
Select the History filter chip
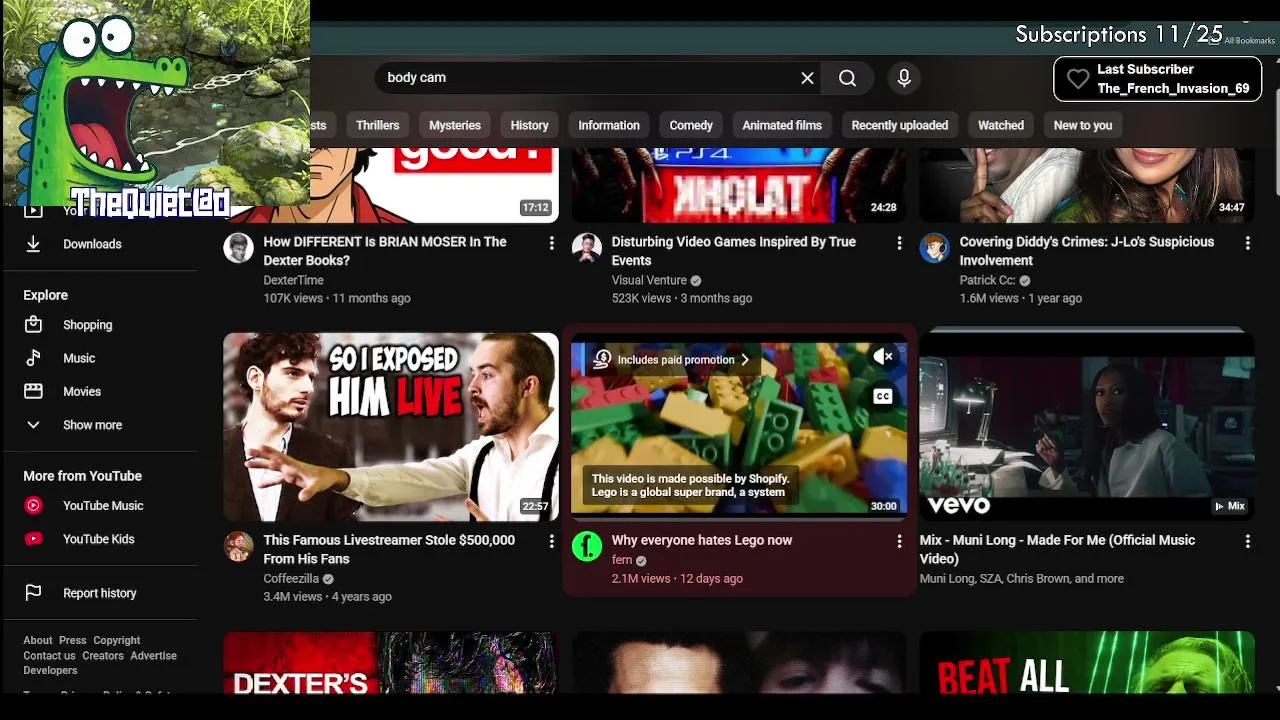(x=529, y=125)
